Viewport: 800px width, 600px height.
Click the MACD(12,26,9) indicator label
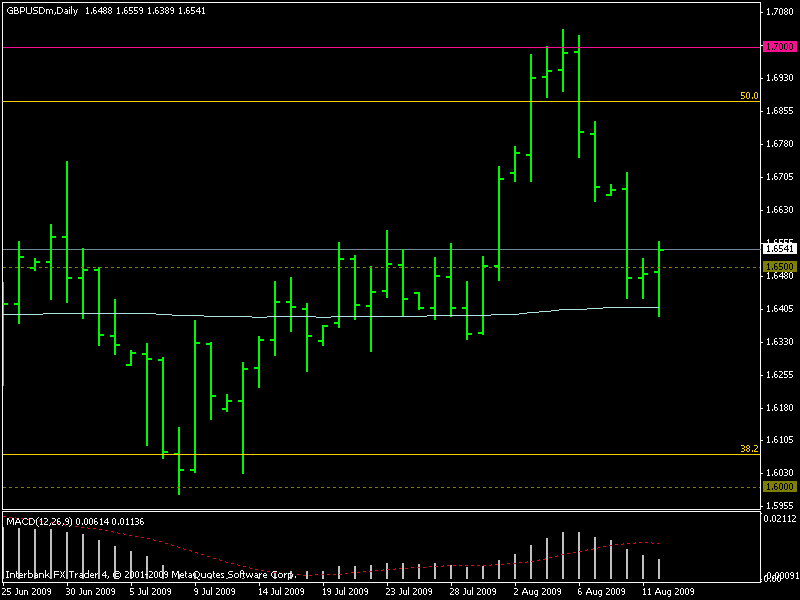[39, 521]
